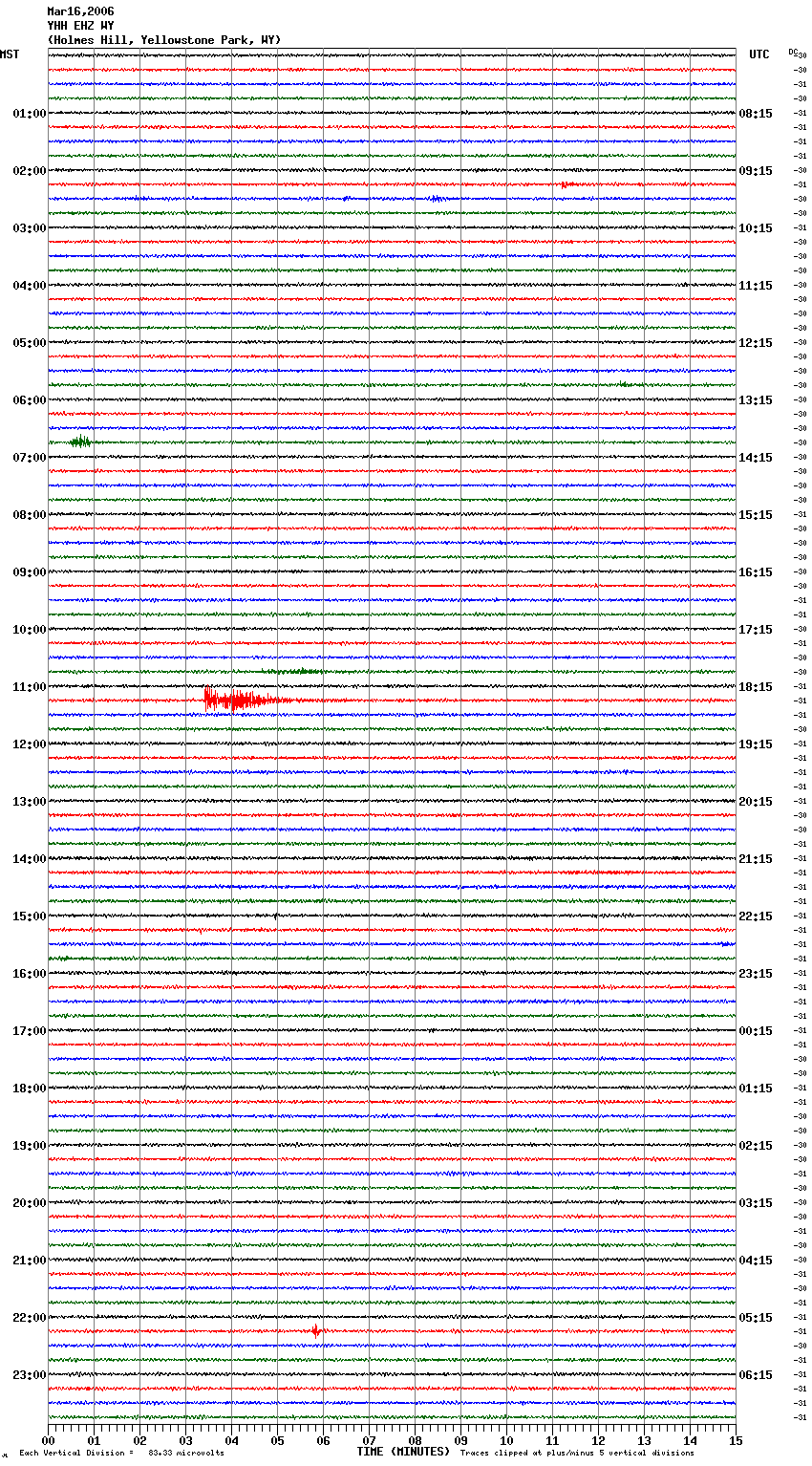This screenshot has height=1466, width=812.
Task: Click the 22:15 UTC time label
Action: [756, 916]
